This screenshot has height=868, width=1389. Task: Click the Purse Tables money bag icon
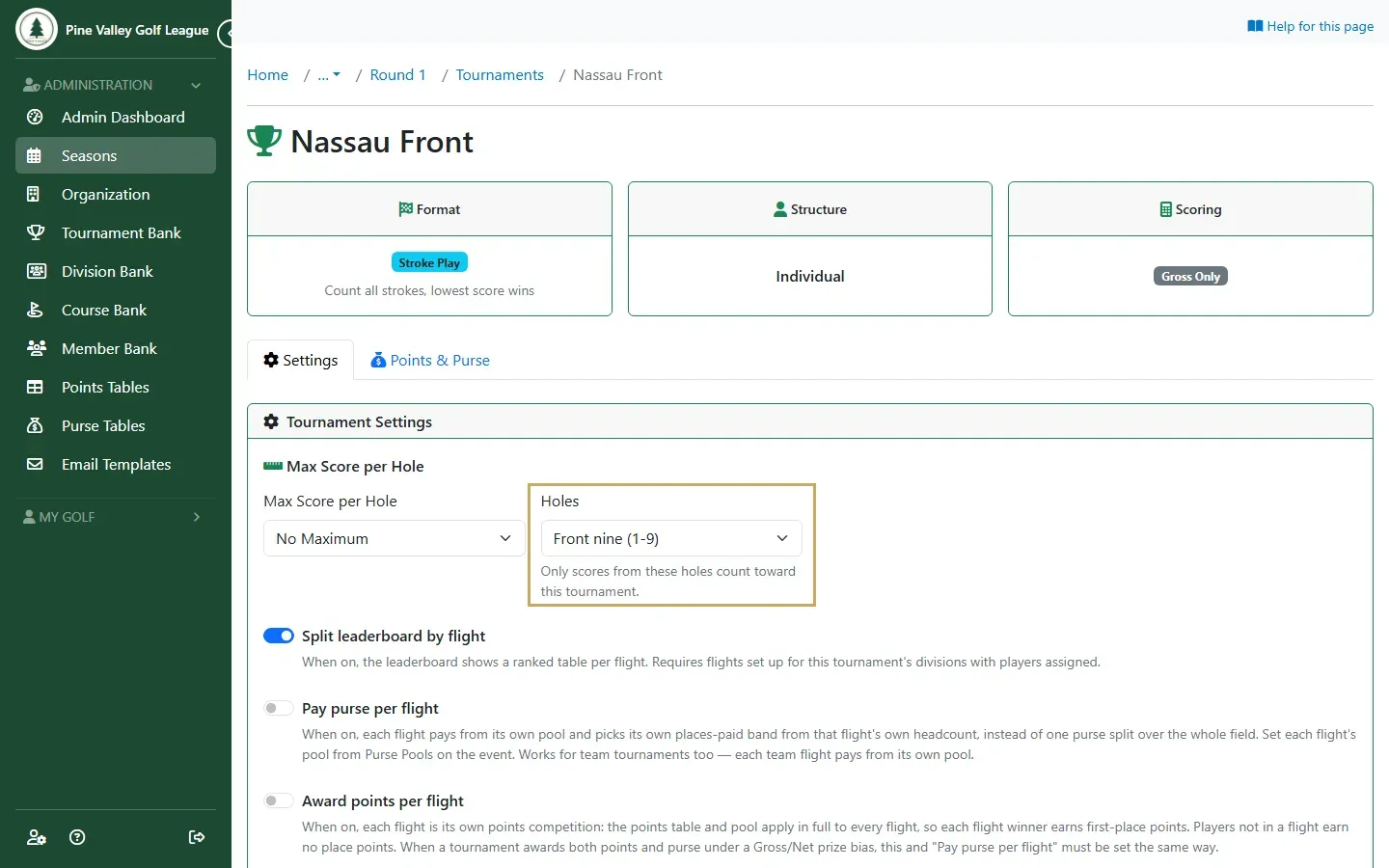coord(35,425)
